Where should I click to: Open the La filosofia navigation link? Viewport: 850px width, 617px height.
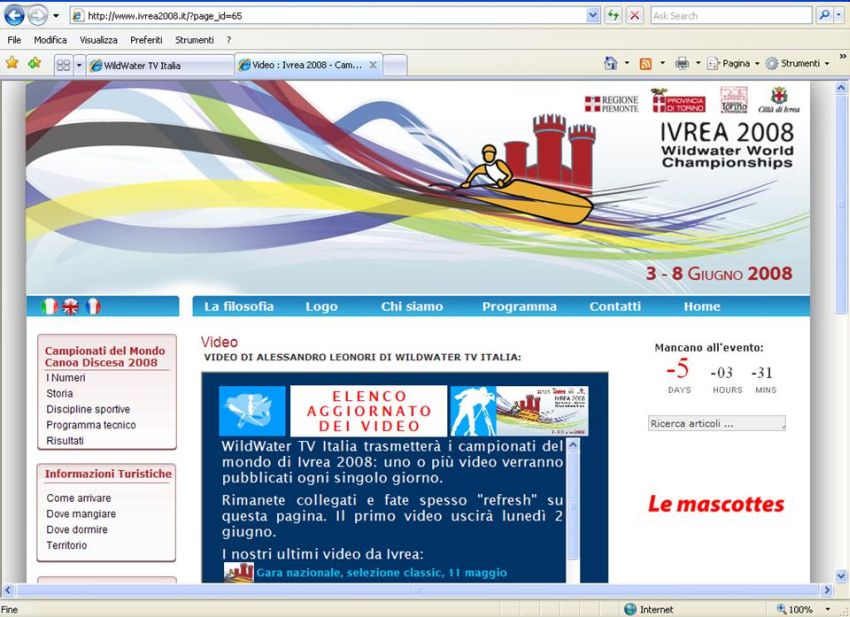pos(239,306)
